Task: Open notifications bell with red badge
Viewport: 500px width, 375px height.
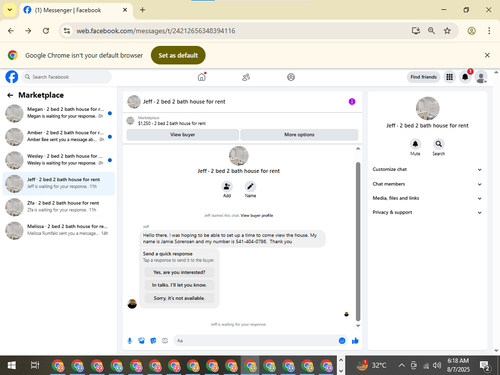Action: (x=465, y=77)
